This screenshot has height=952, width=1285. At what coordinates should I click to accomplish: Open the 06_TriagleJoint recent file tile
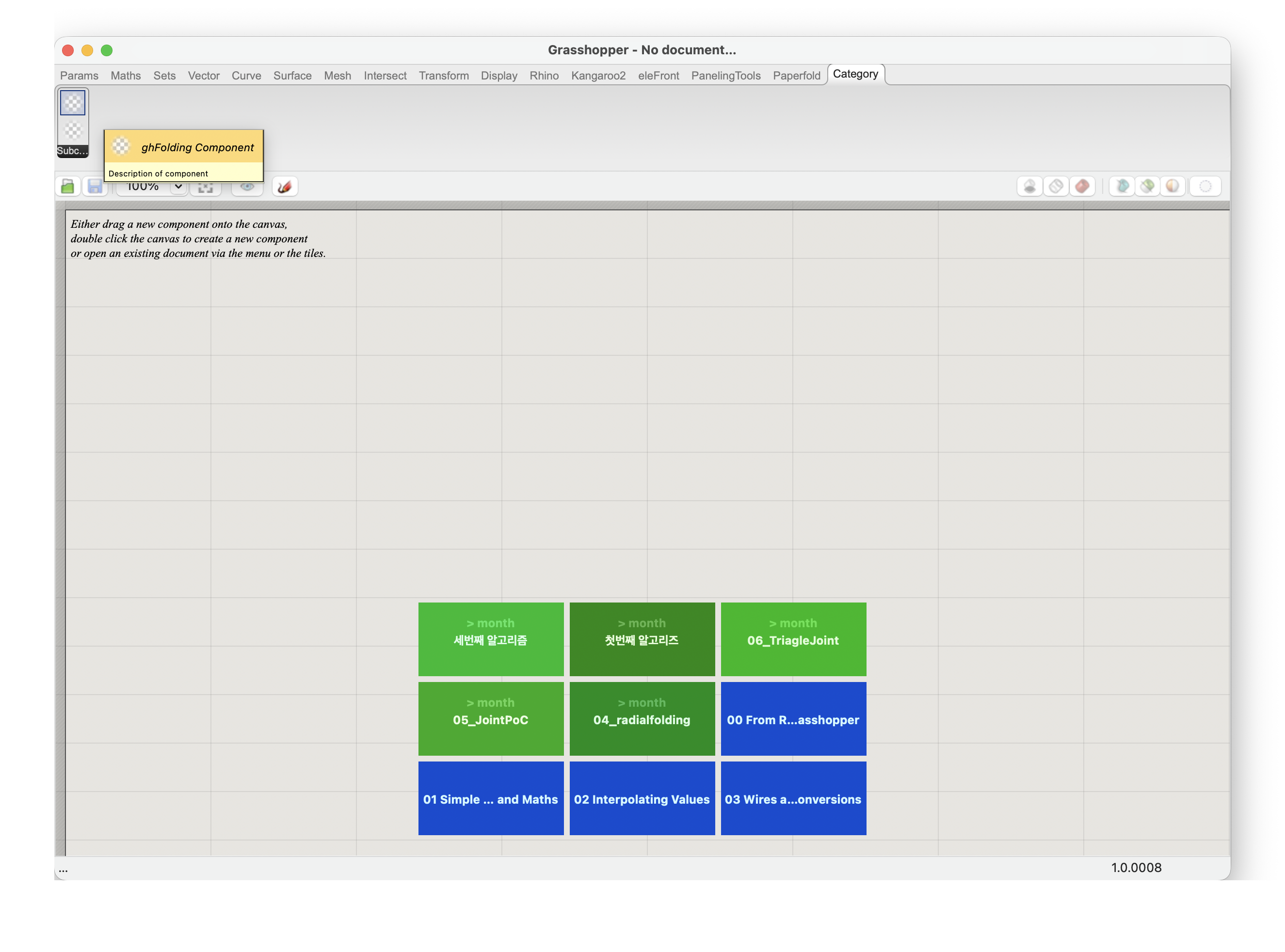pyautogui.click(x=793, y=639)
